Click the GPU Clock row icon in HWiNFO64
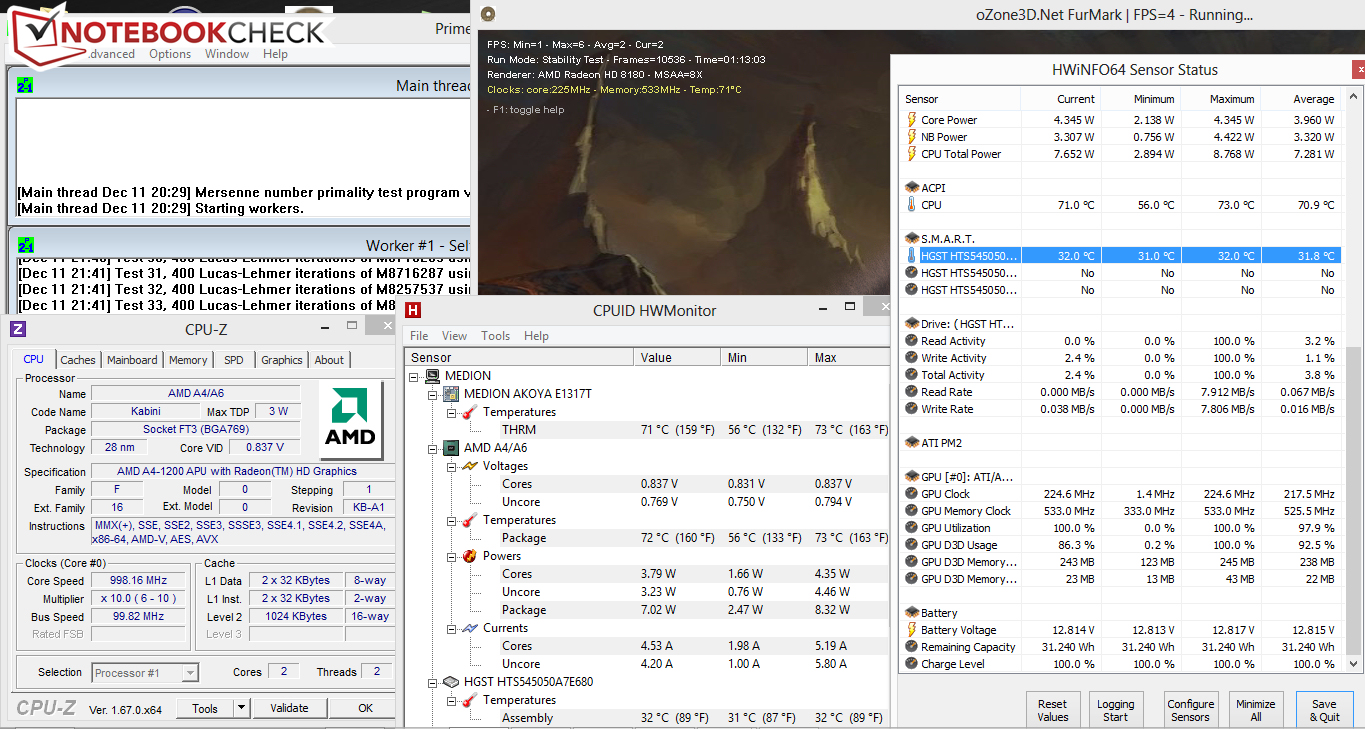 tap(911, 494)
